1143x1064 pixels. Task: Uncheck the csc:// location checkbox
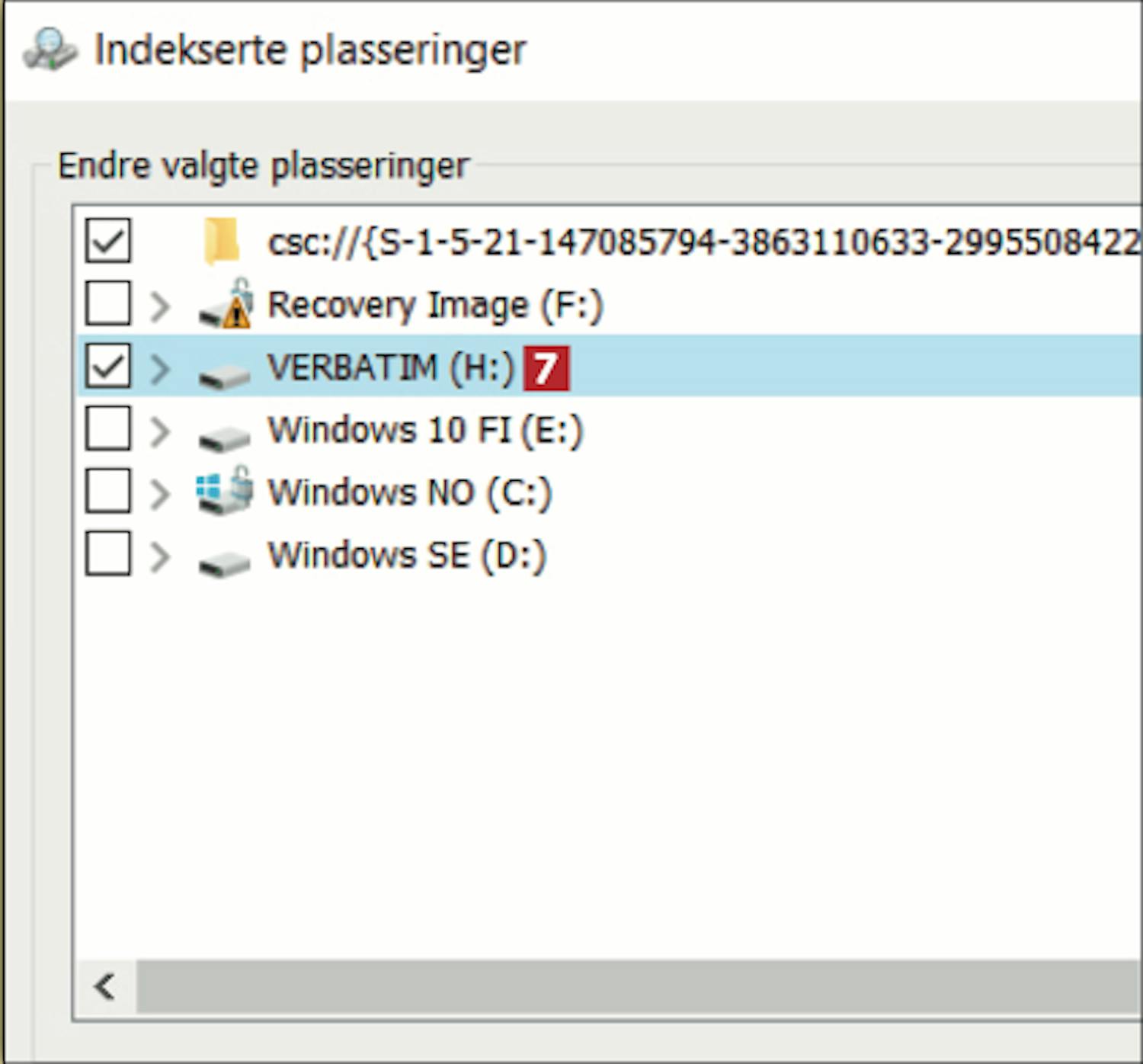[107, 241]
